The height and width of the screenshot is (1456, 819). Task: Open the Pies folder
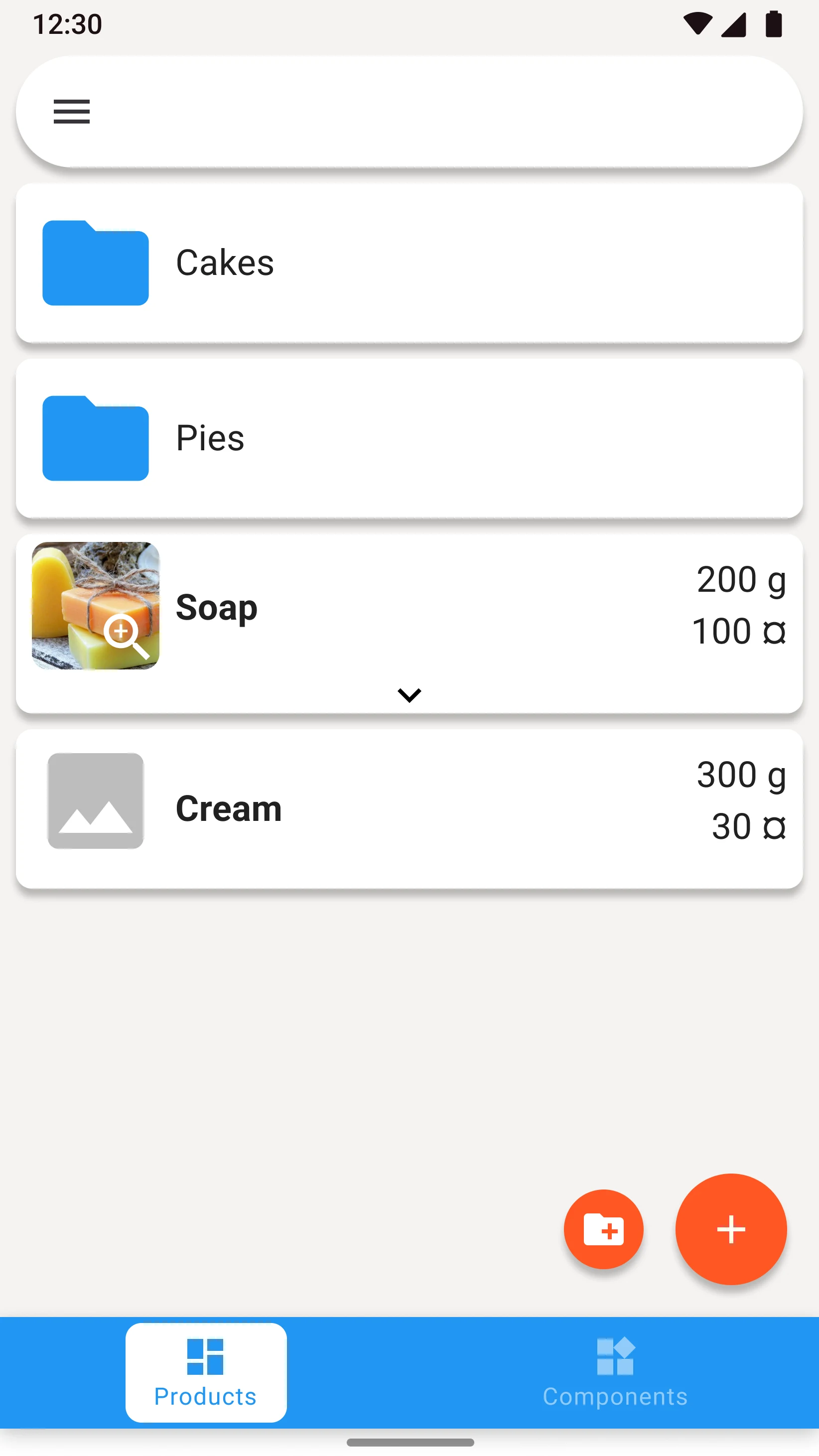pos(409,438)
